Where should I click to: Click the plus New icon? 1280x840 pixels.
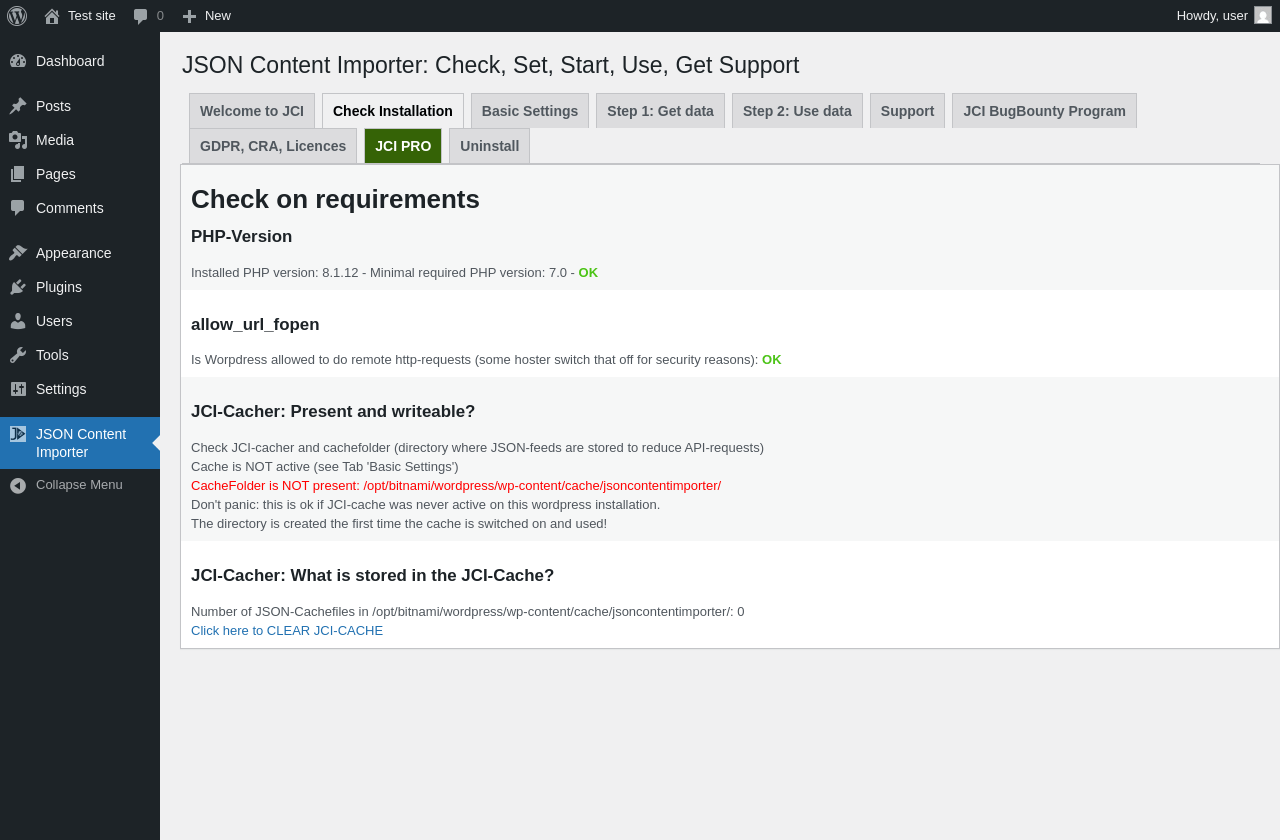[189, 16]
